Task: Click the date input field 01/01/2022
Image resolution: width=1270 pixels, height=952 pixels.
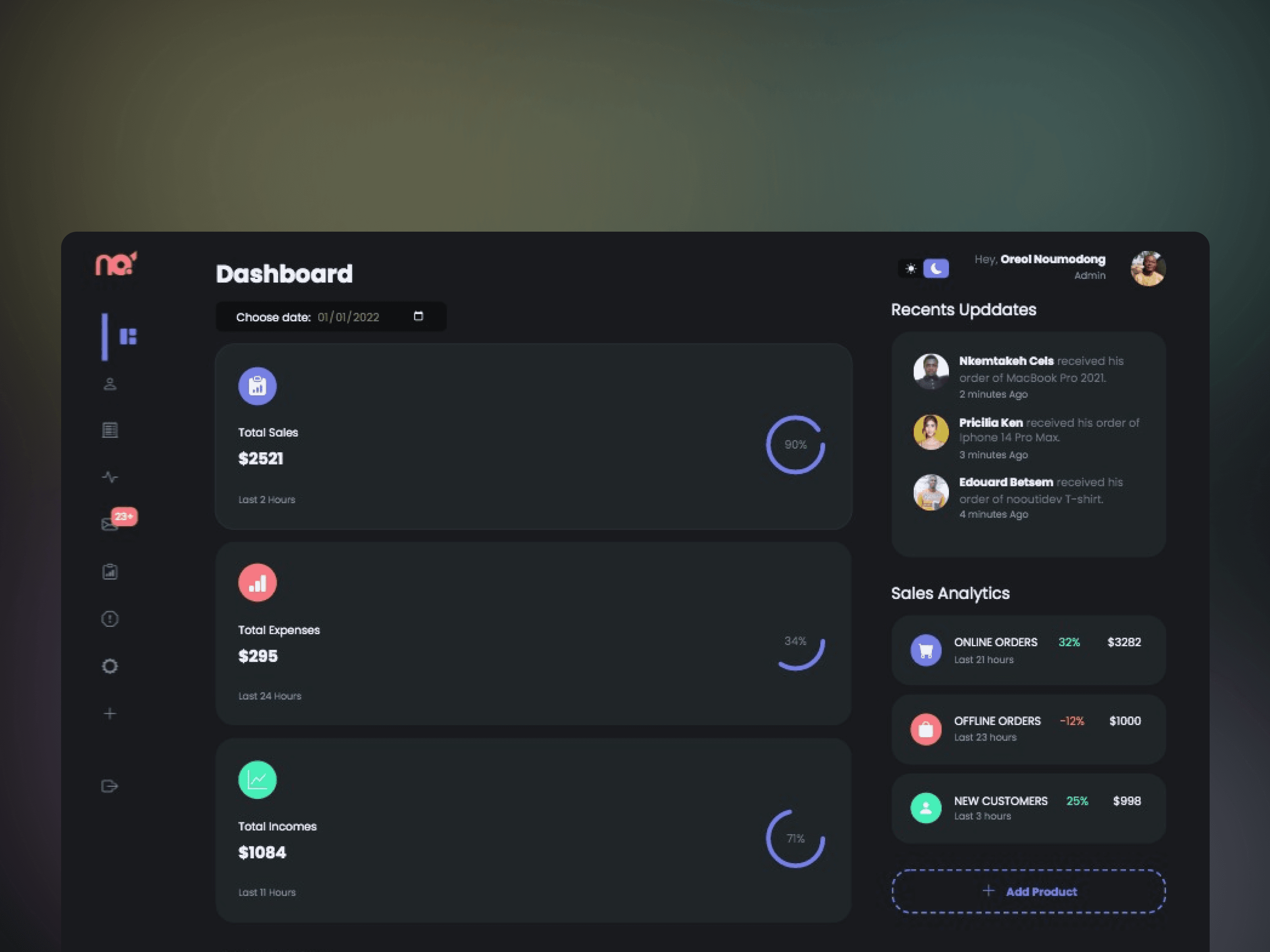Action: tap(369, 316)
